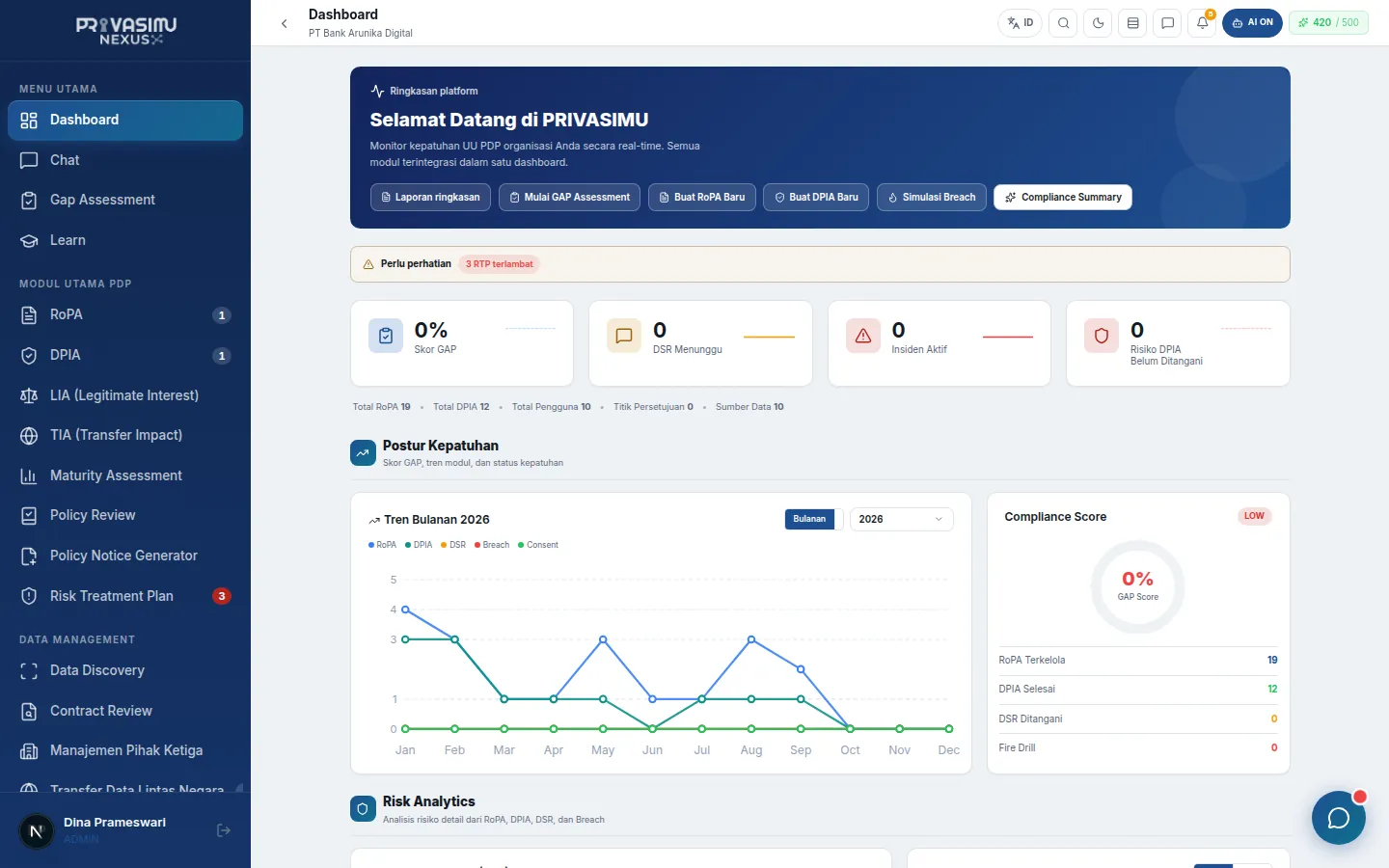Click the Risk Treatment Plan shield icon
The width and height of the screenshot is (1389, 868).
coord(29,596)
